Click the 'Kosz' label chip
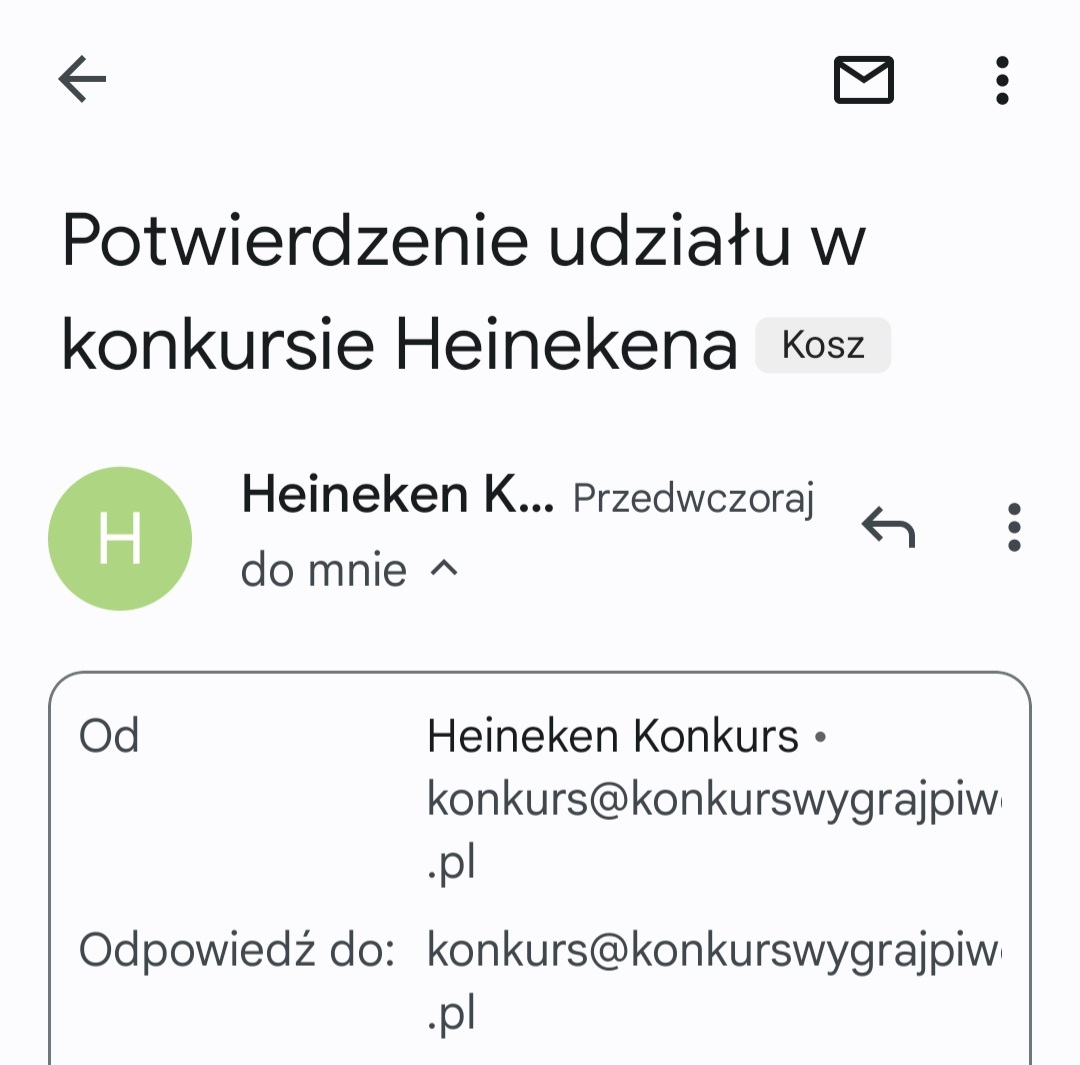The image size is (1080, 1065). (x=822, y=346)
